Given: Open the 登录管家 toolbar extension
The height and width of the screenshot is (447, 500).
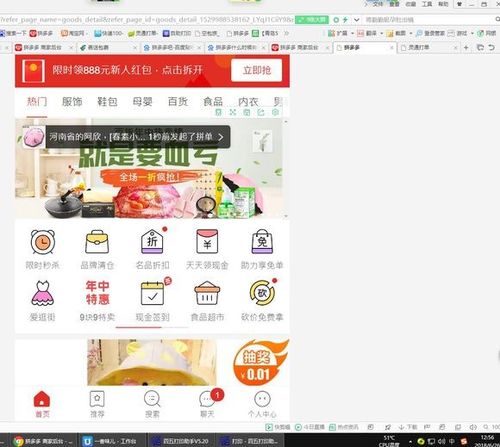Looking at the screenshot, I should 430,33.
